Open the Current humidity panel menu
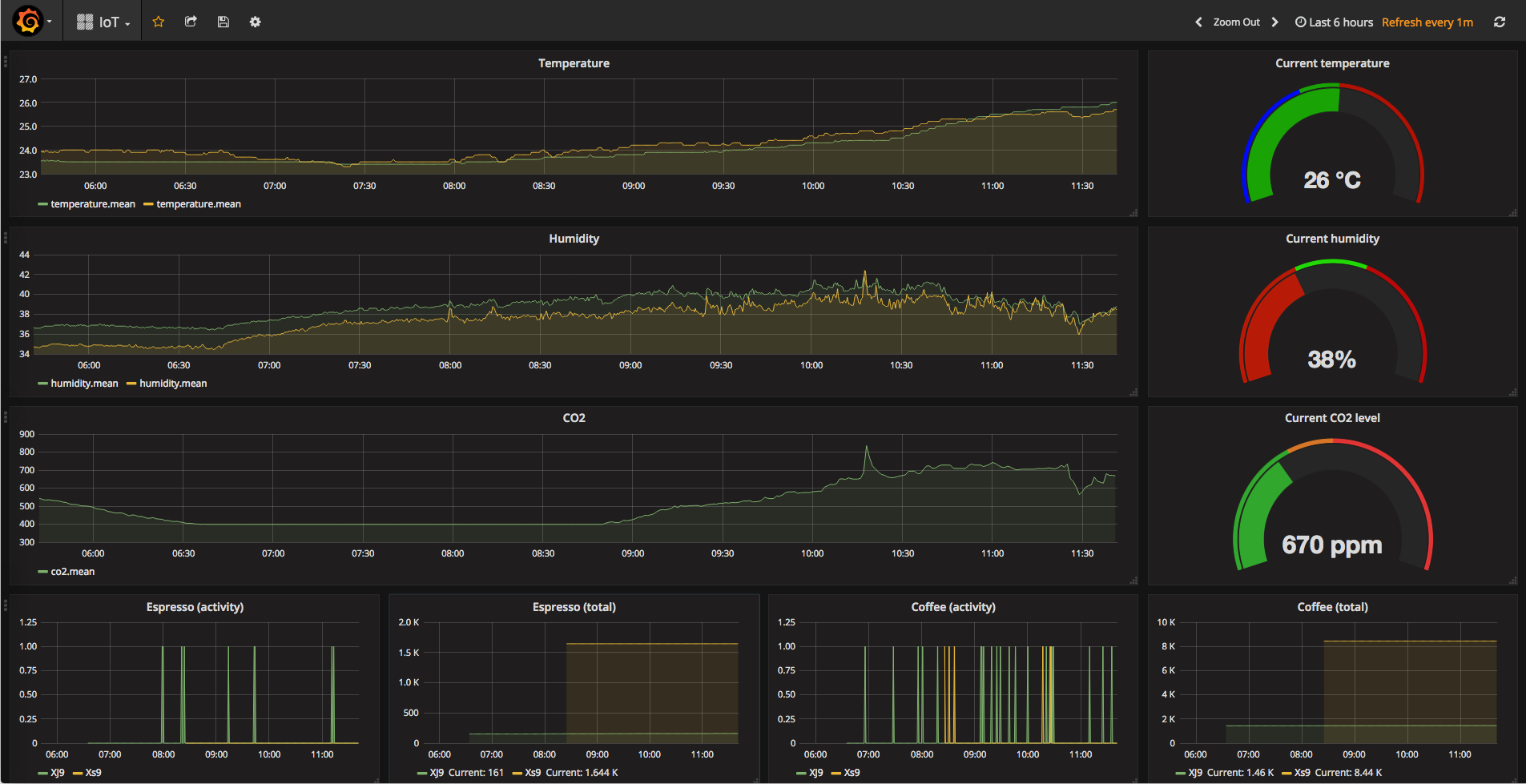The width and height of the screenshot is (1526, 784). (1332, 238)
